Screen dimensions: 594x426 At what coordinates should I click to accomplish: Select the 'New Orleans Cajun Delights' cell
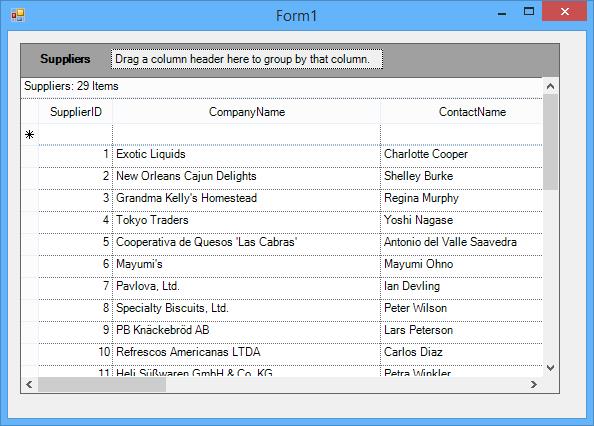tap(247, 178)
